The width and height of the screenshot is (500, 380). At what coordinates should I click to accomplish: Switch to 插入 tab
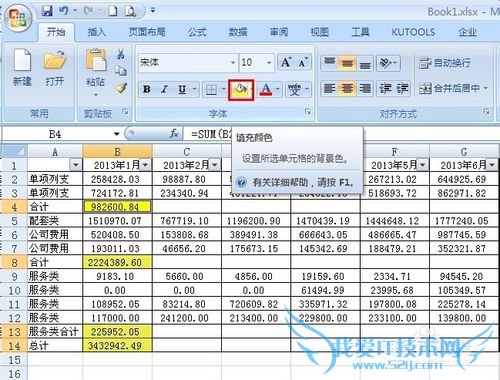click(x=97, y=32)
